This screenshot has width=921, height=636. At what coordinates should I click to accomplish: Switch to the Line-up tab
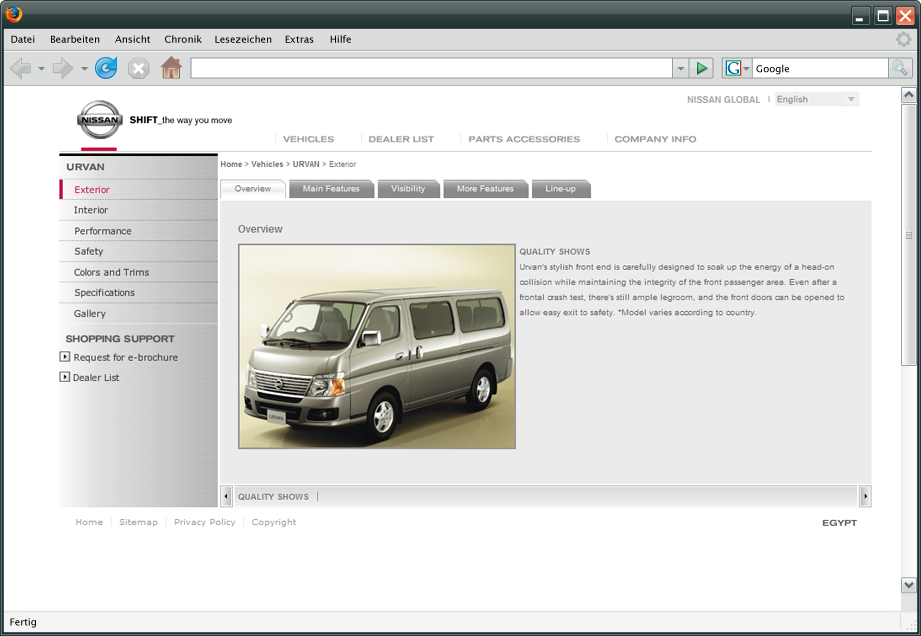560,189
